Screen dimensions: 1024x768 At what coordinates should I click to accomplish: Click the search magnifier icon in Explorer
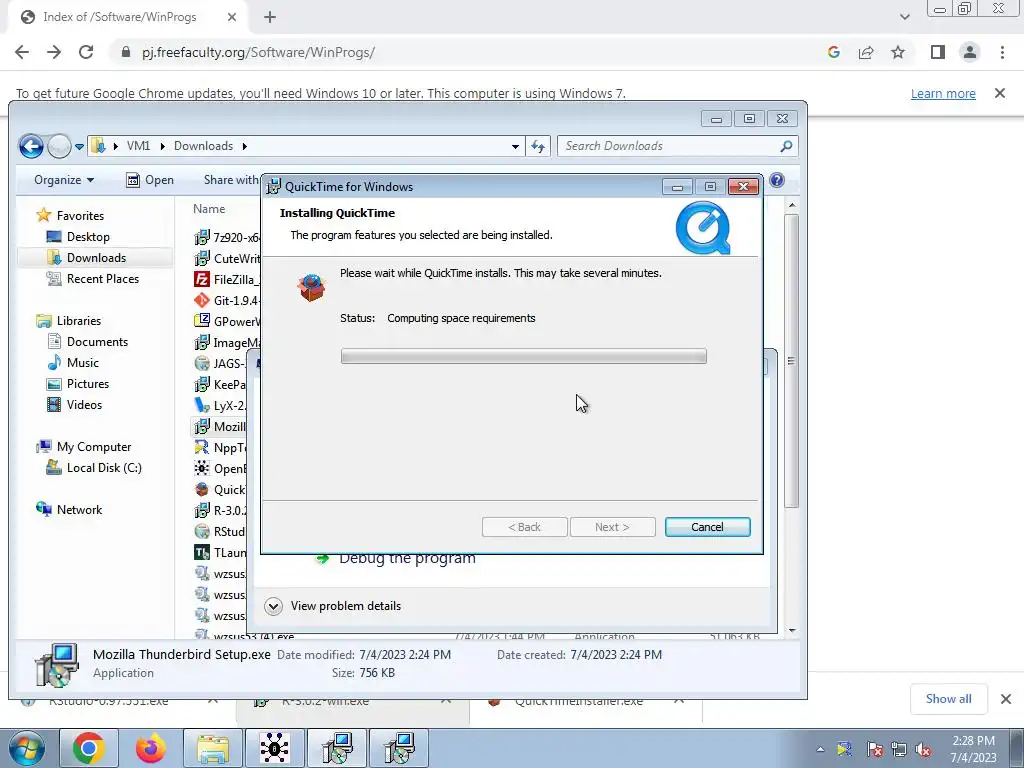click(x=787, y=146)
